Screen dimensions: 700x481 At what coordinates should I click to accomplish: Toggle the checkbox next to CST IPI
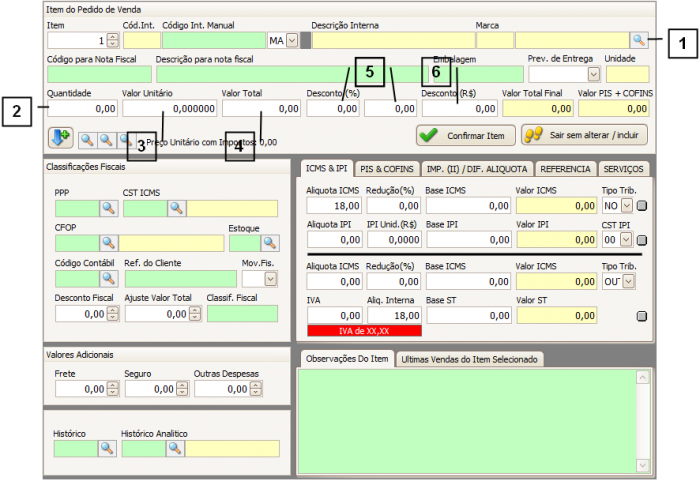pos(641,241)
